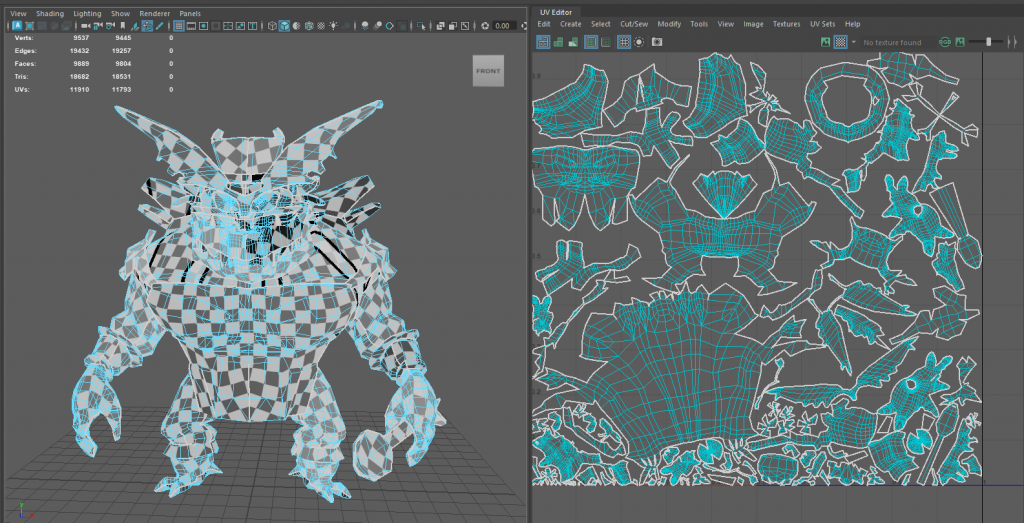Viewport: 1024px width, 523px height.
Task: Click the X-Ray Active Components icon
Action: tap(453, 26)
